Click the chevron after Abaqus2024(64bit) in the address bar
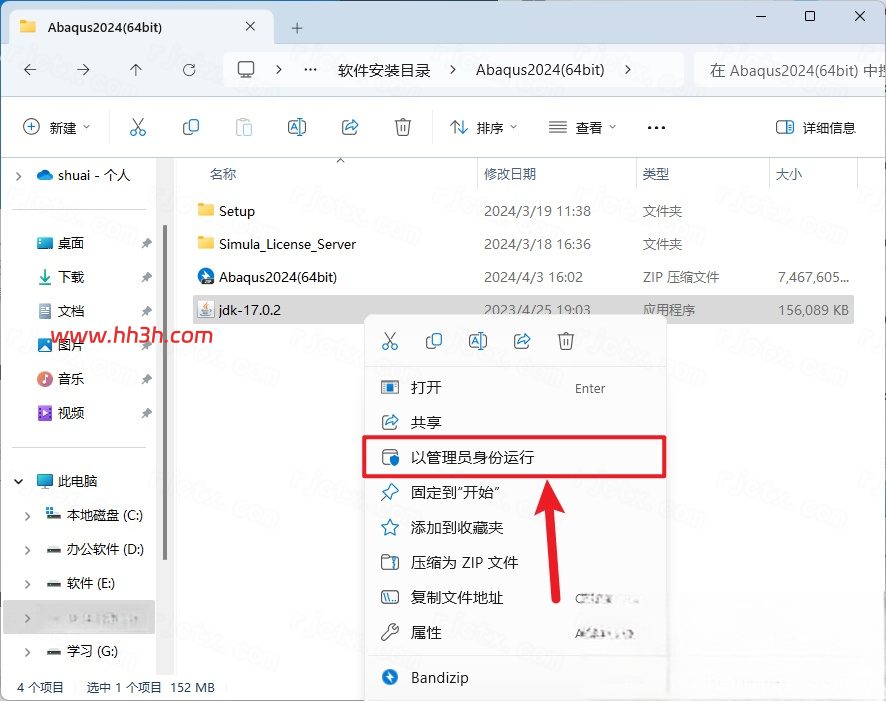 coord(628,69)
